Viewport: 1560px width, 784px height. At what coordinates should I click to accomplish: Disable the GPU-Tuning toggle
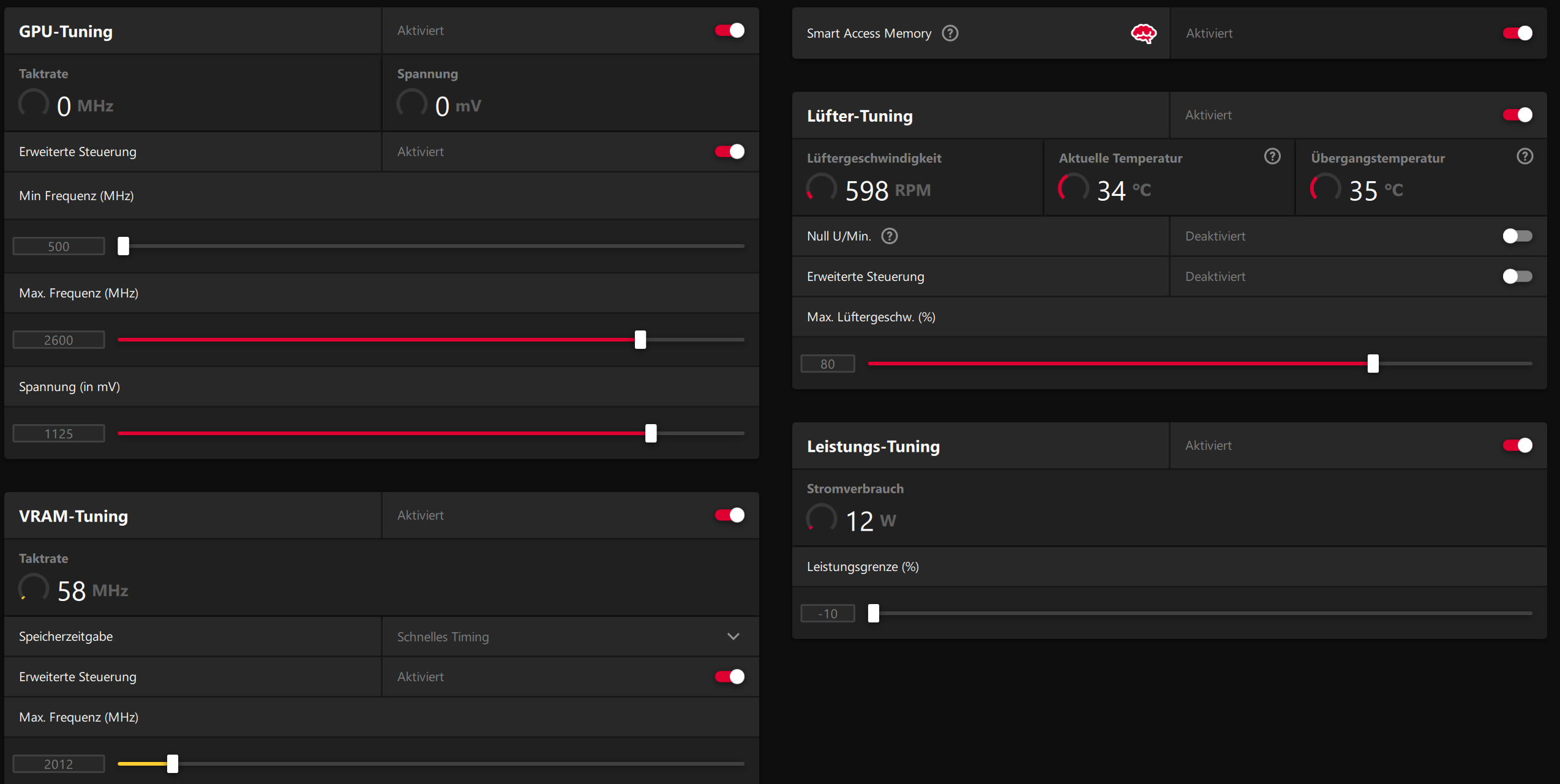click(729, 31)
